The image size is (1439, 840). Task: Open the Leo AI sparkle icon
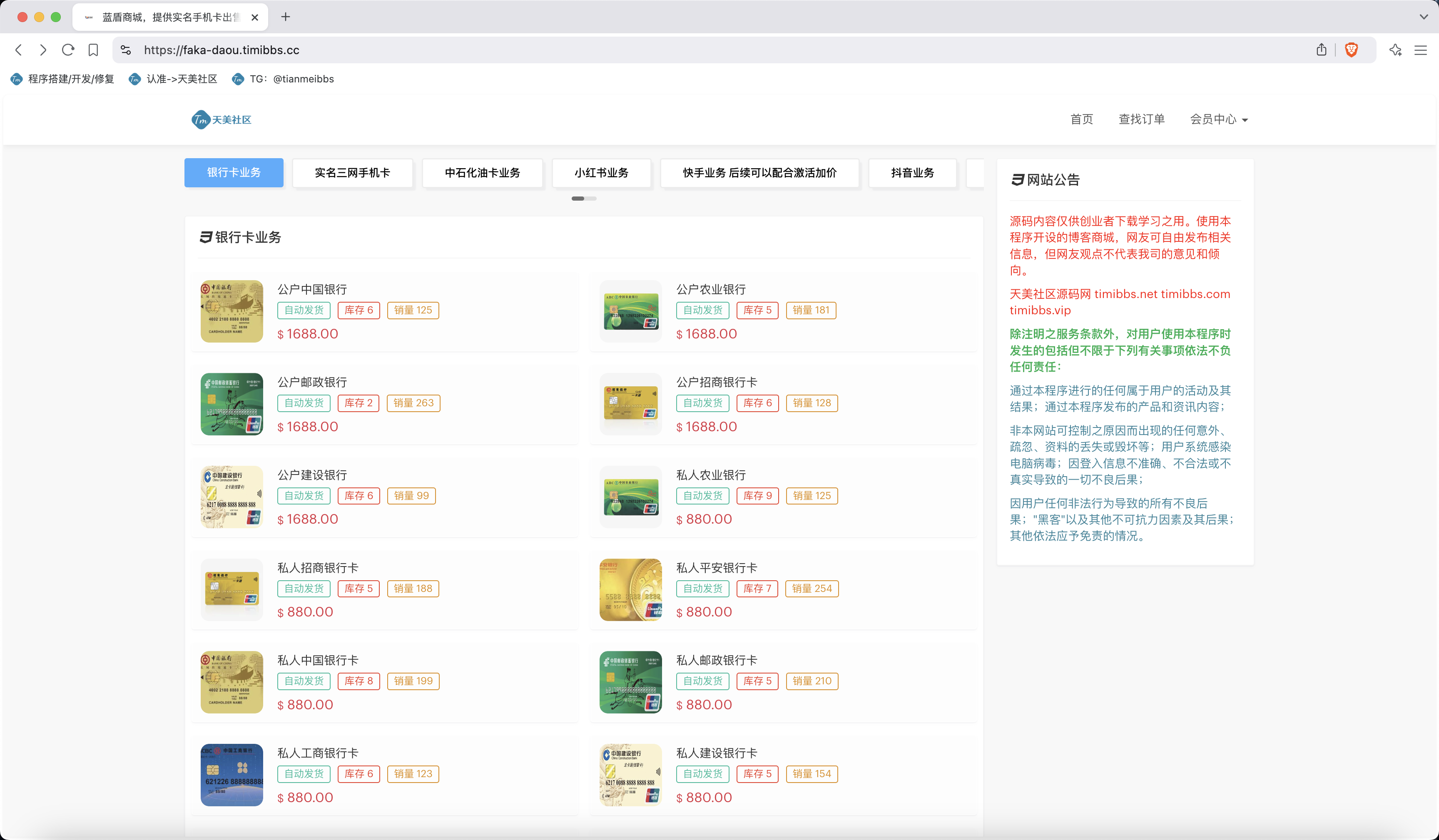click(x=1396, y=50)
